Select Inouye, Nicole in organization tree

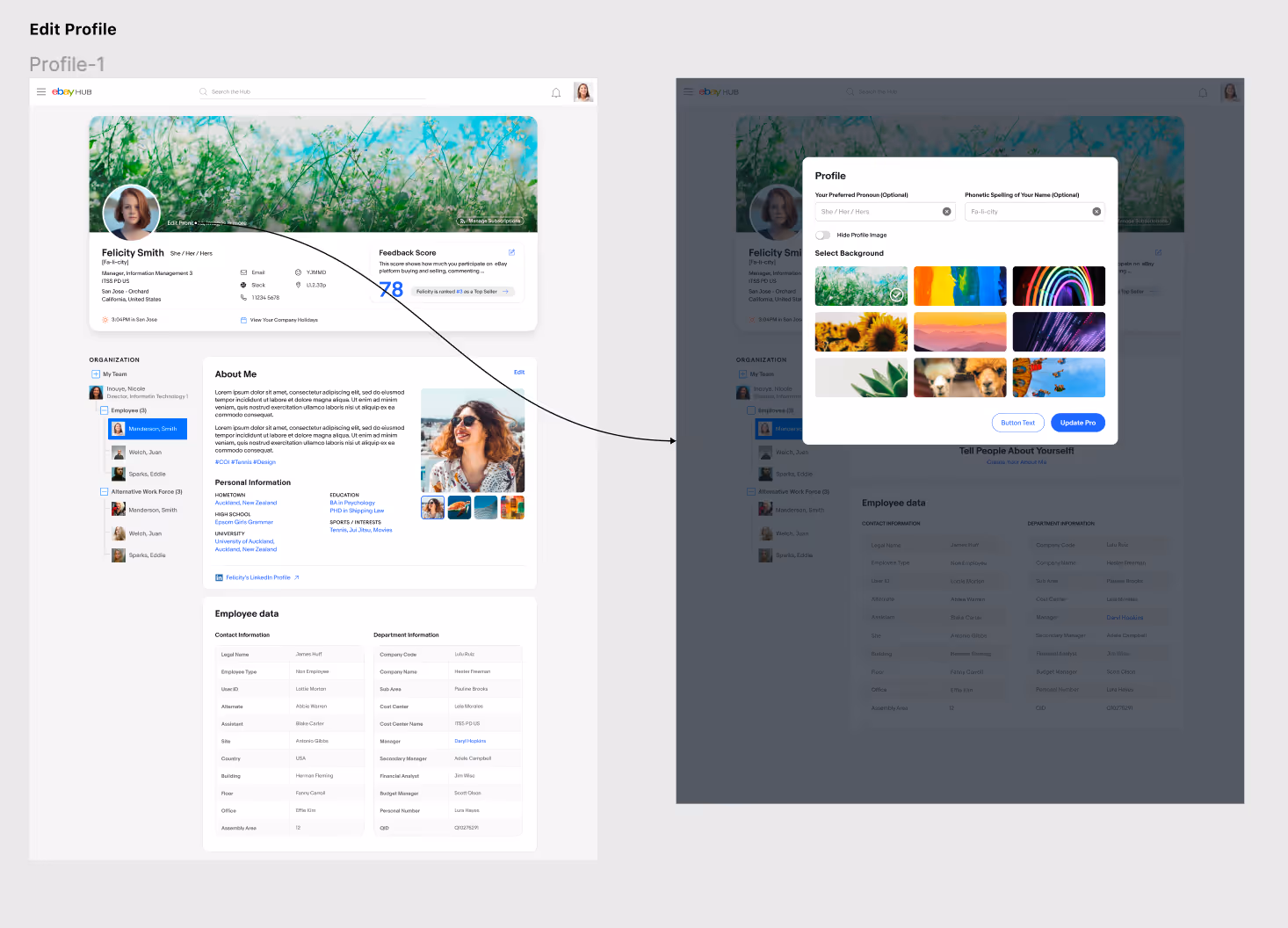click(139, 392)
